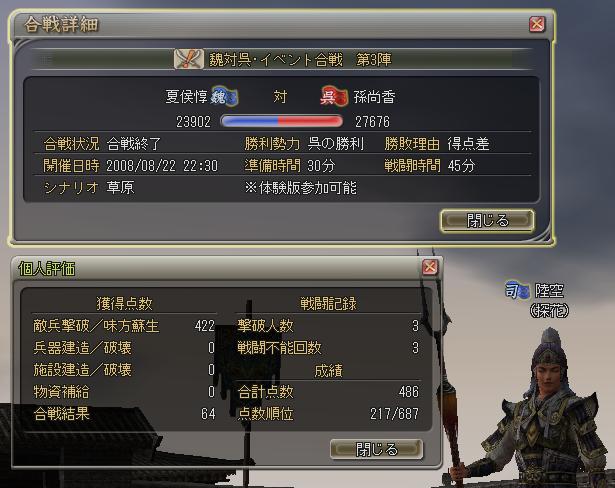The width and height of the screenshot is (615, 488).
Task: Click the crossed swords battle icon
Action: tap(188, 59)
